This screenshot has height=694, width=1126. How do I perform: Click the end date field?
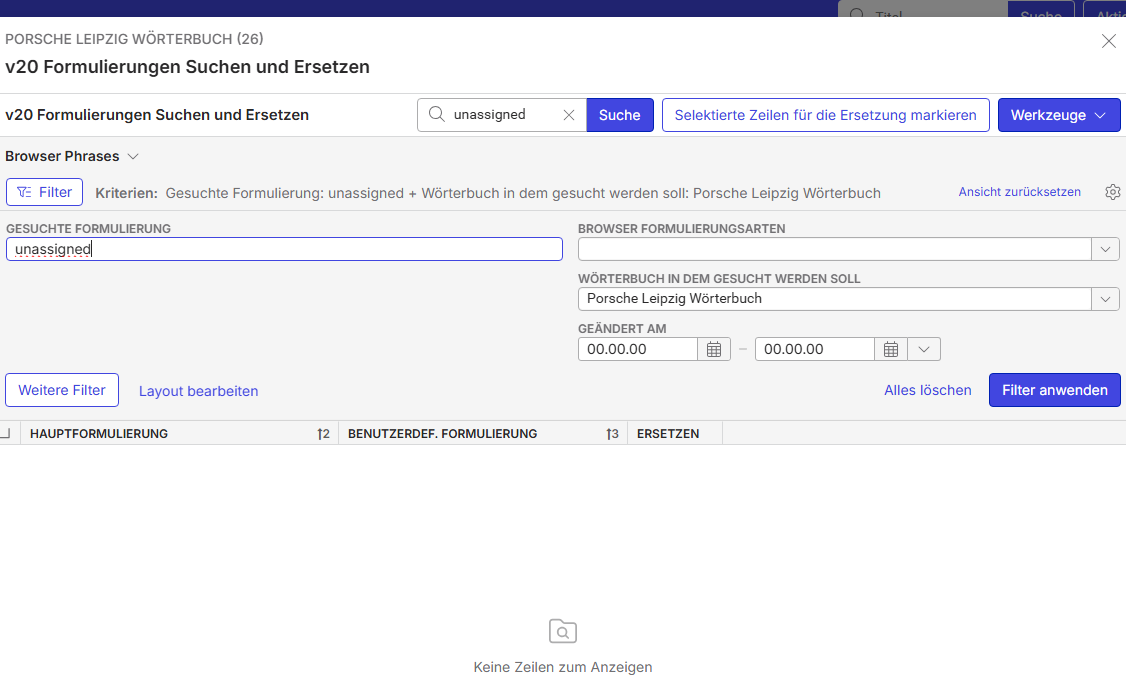[815, 349]
